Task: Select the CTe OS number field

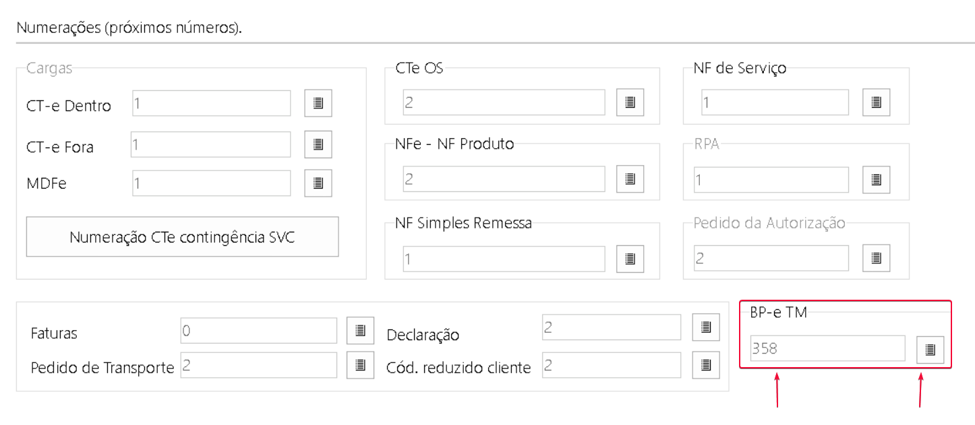Action: tap(504, 103)
